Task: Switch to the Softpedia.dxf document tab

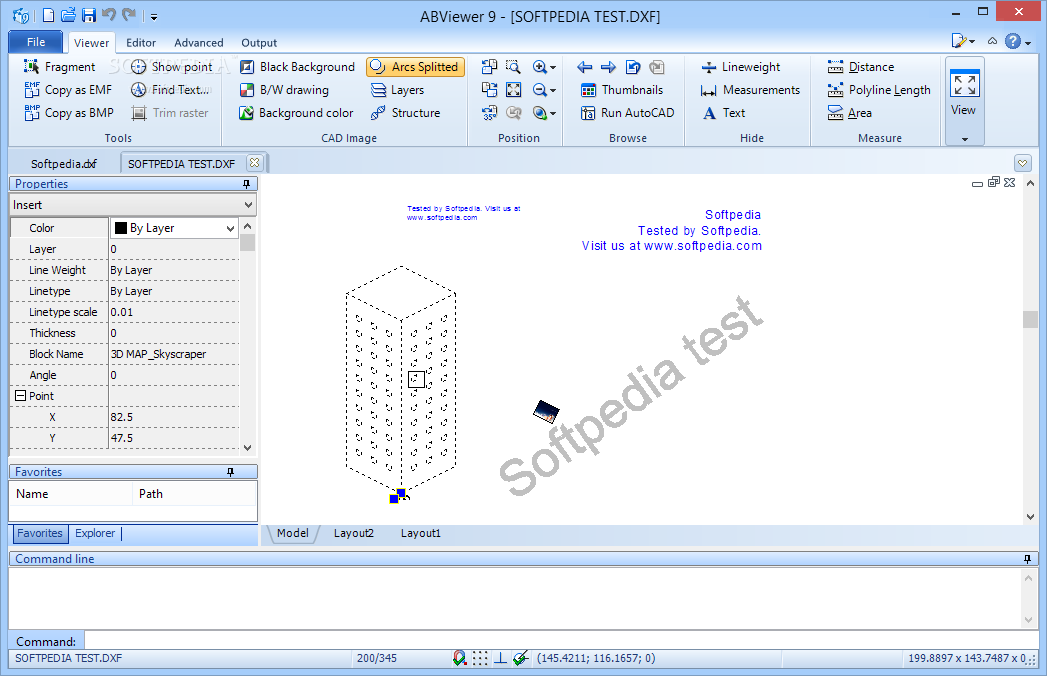Action: click(63, 164)
